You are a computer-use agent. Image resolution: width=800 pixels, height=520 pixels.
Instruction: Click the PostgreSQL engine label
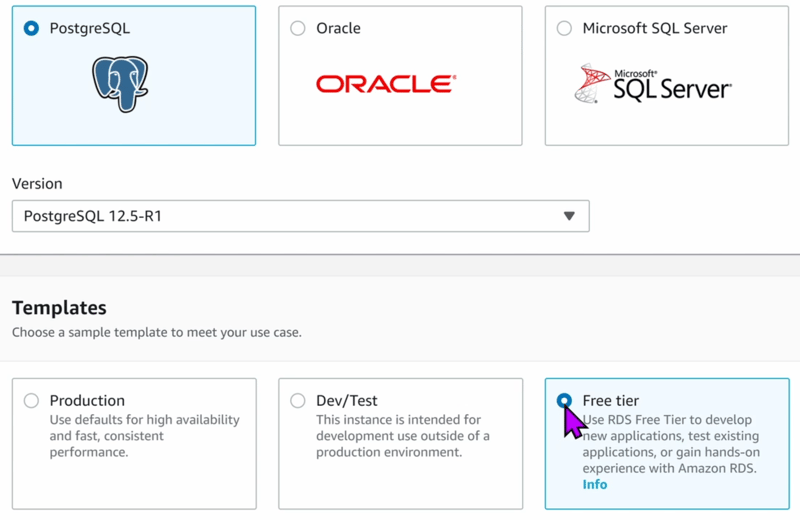click(x=90, y=29)
